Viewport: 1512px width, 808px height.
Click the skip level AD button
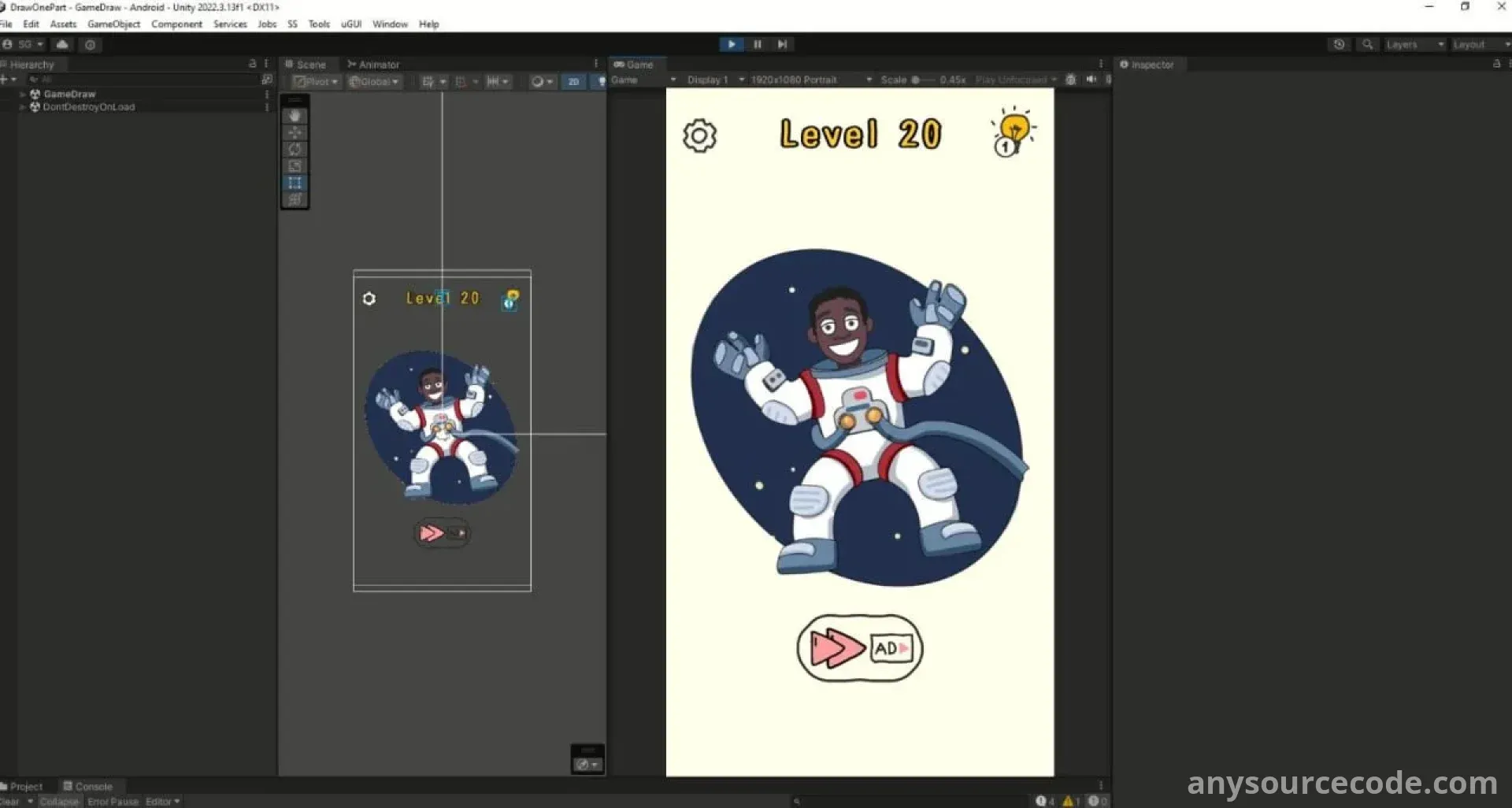tap(859, 648)
